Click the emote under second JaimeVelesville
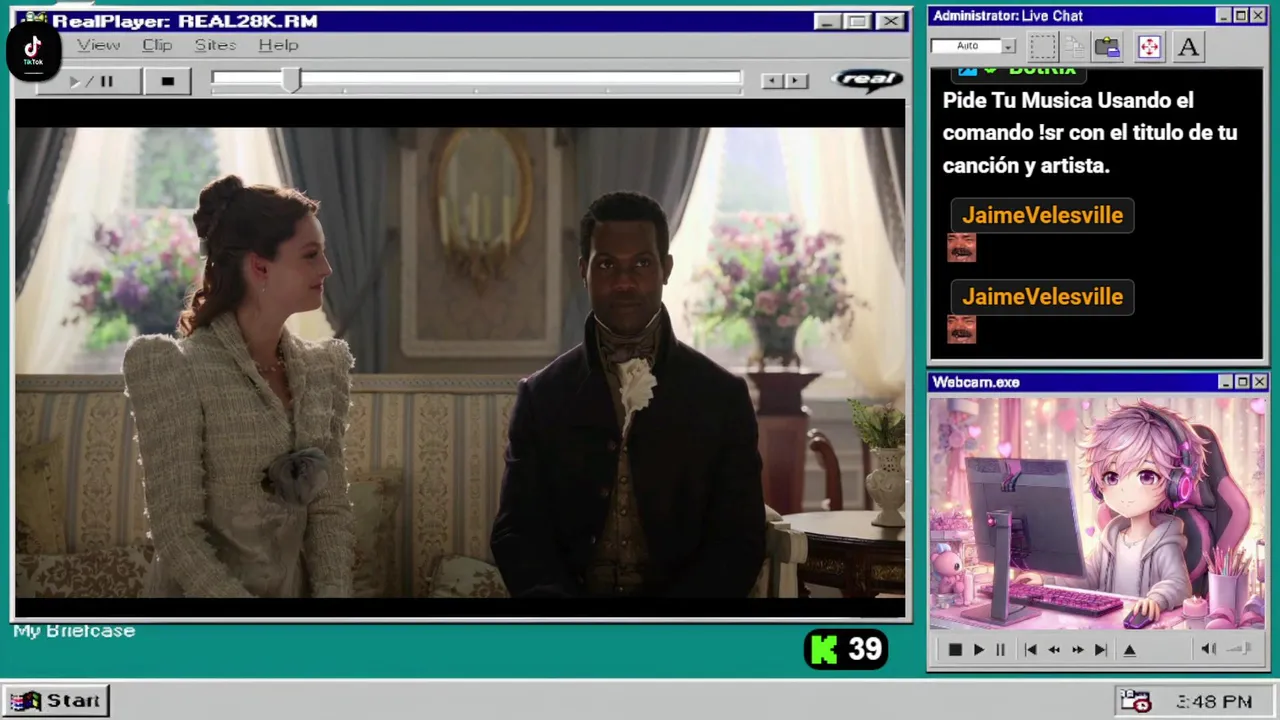The image size is (1280, 720). point(961,330)
